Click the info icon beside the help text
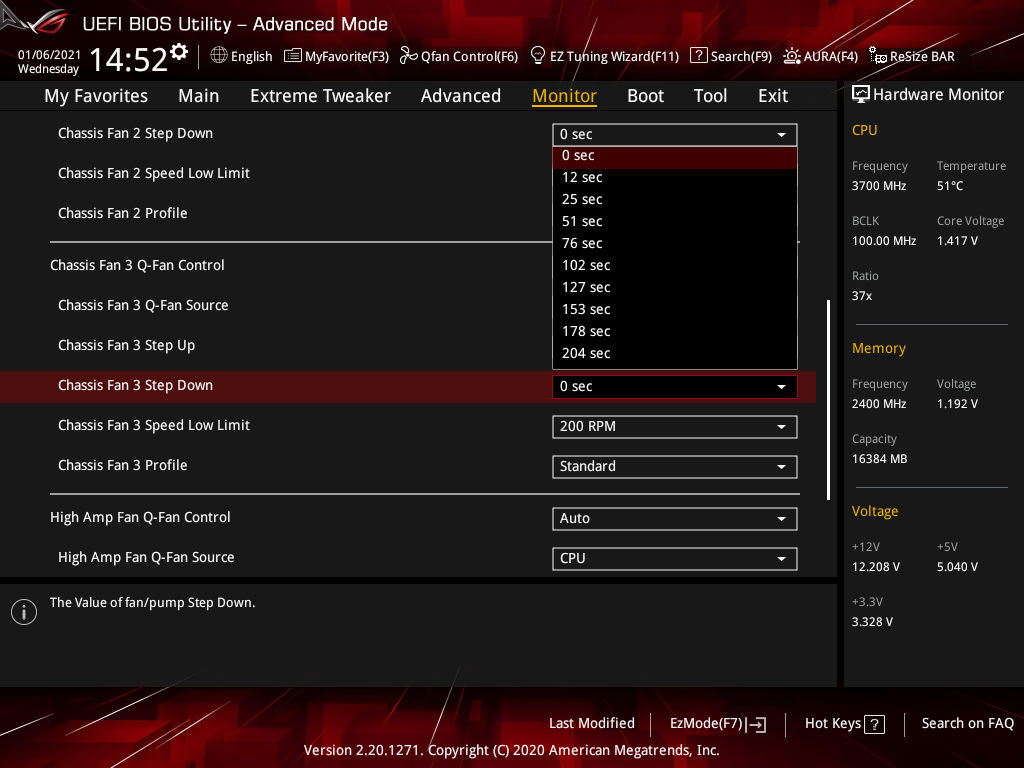This screenshot has width=1024, height=768. 24,612
